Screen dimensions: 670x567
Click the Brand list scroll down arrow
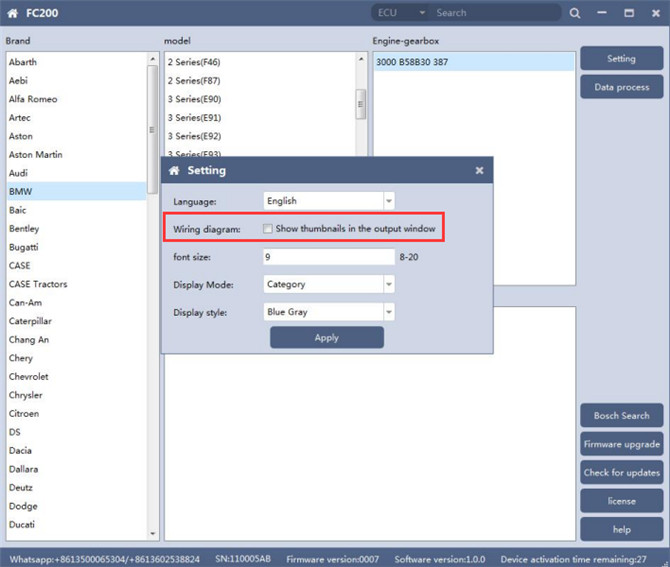click(153, 534)
